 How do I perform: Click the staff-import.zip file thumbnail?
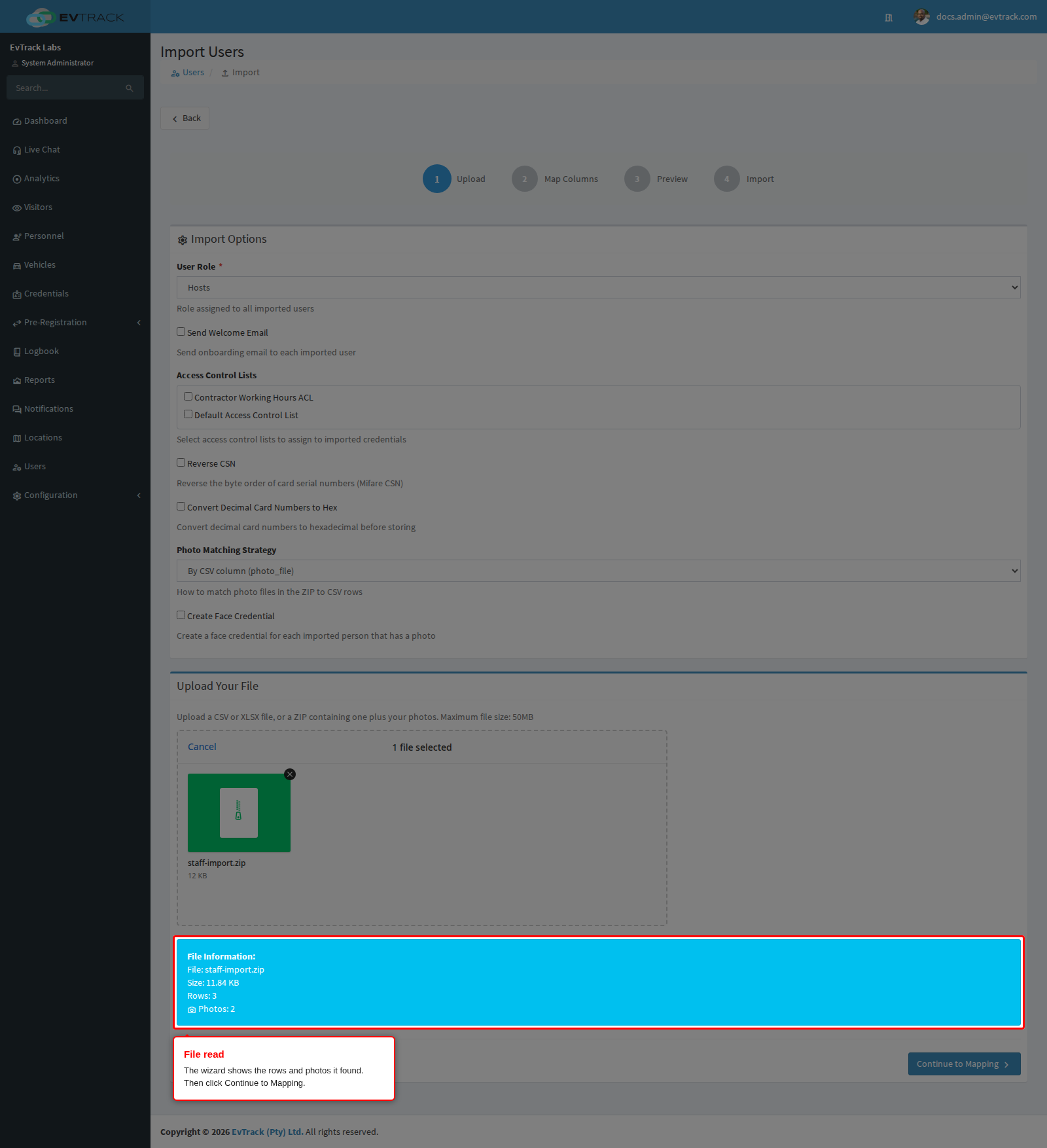(x=239, y=813)
